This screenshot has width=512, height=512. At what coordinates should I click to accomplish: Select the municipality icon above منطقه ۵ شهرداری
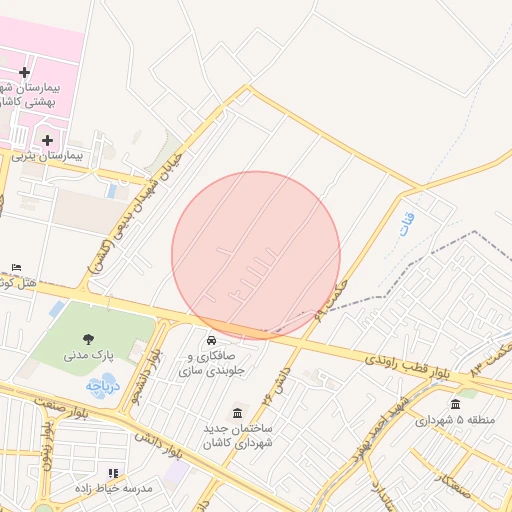point(455,404)
